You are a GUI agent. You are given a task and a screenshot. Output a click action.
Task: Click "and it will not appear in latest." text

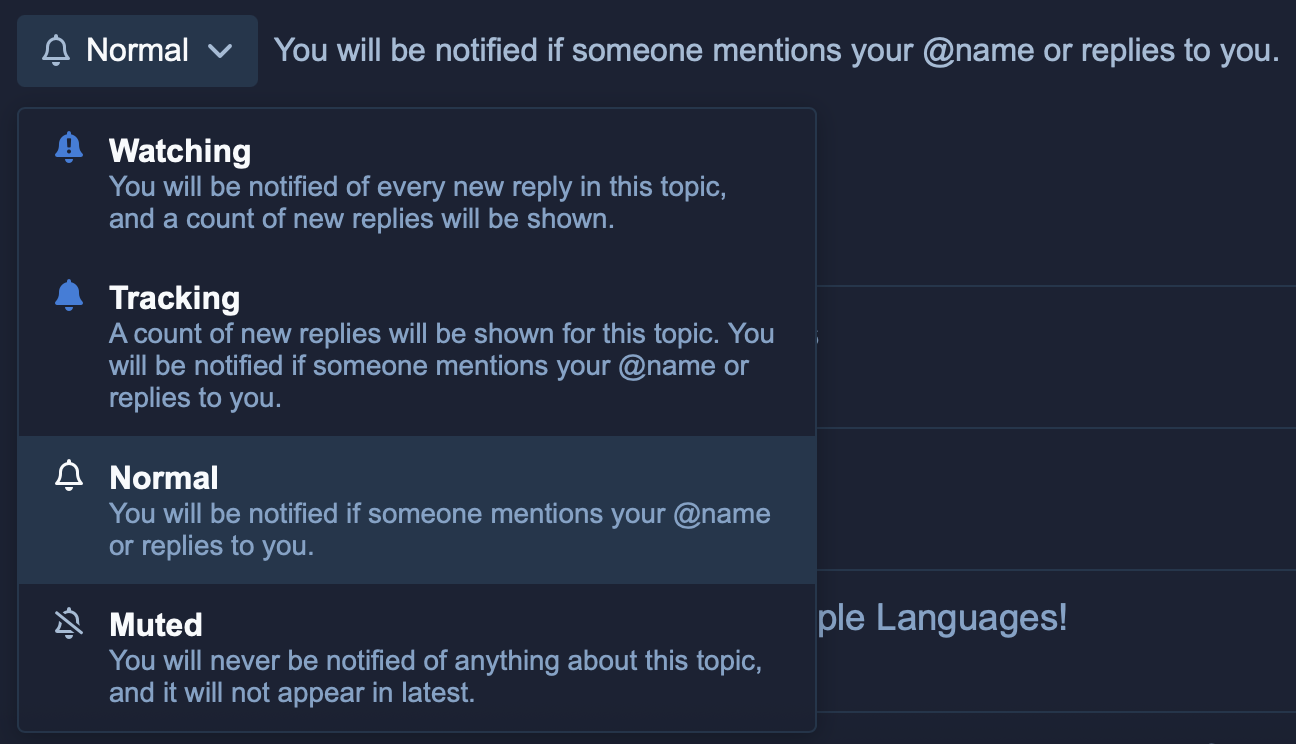pyautogui.click(x=291, y=693)
